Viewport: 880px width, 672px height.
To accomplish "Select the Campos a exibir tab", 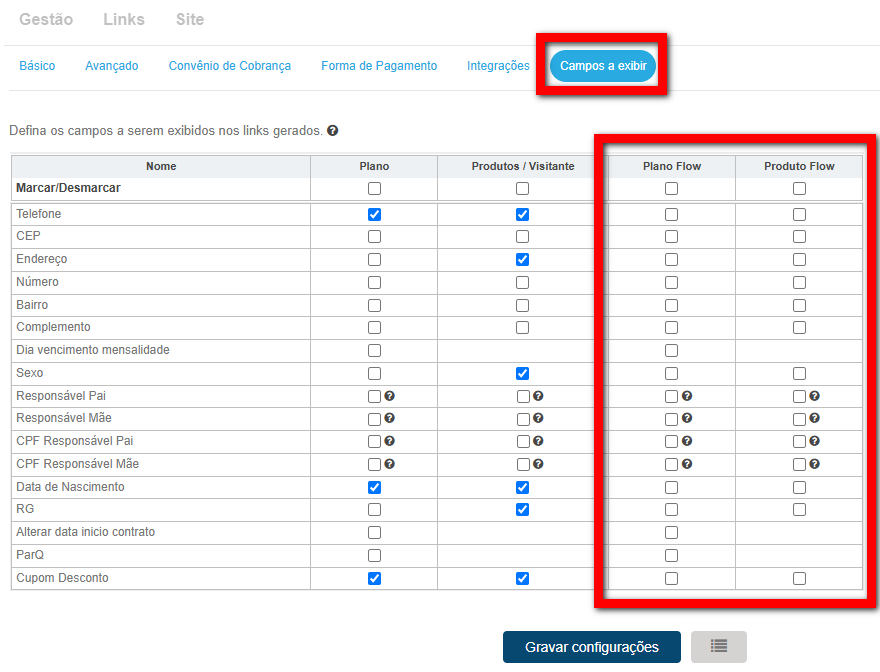I will pos(602,66).
